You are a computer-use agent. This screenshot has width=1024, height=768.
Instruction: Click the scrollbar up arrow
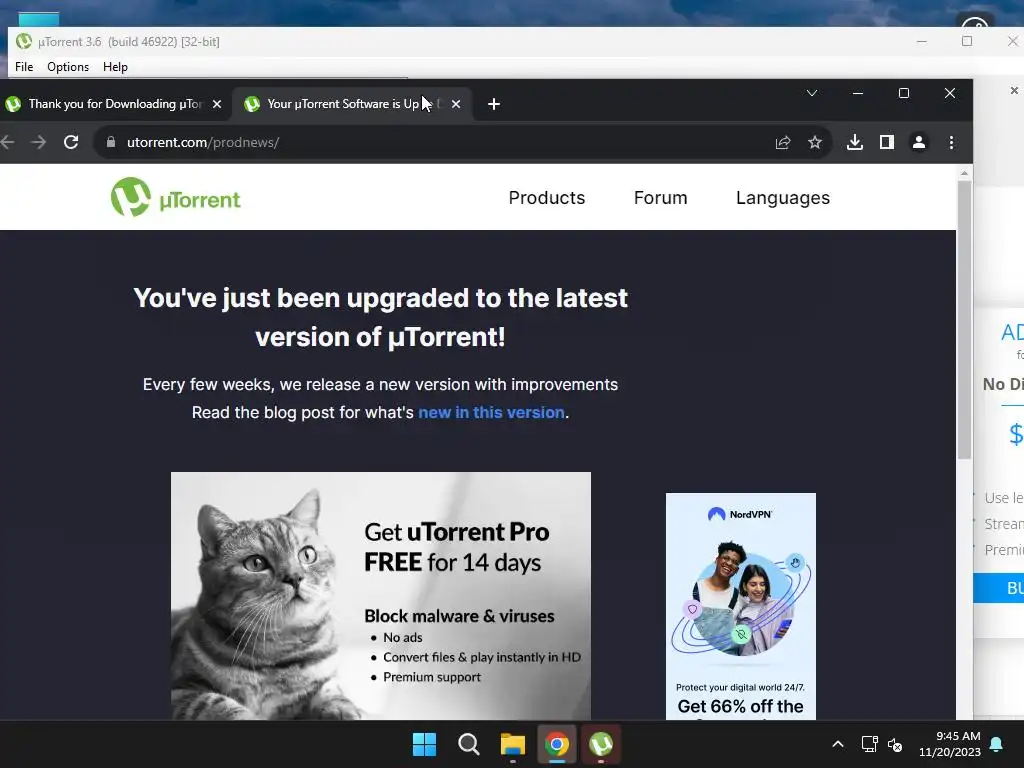click(x=964, y=173)
